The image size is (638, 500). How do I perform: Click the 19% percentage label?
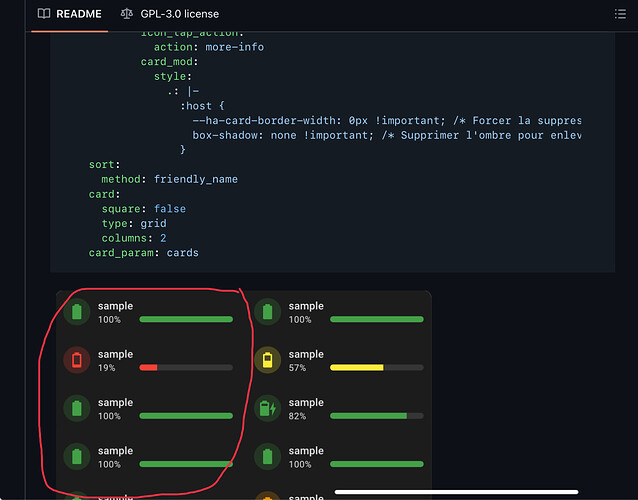pos(107,368)
